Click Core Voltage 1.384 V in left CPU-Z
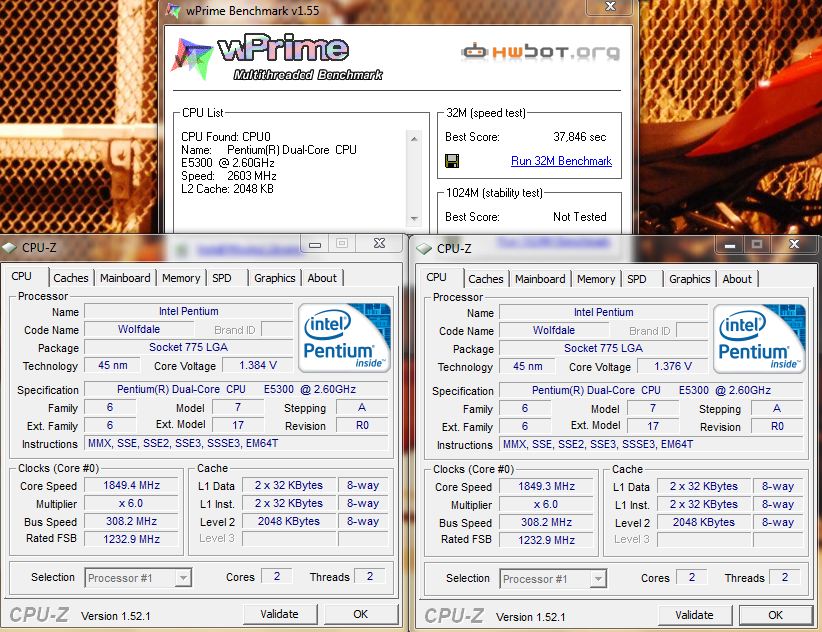The height and width of the screenshot is (632, 822). pyautogui.click(x=257, y=365)
